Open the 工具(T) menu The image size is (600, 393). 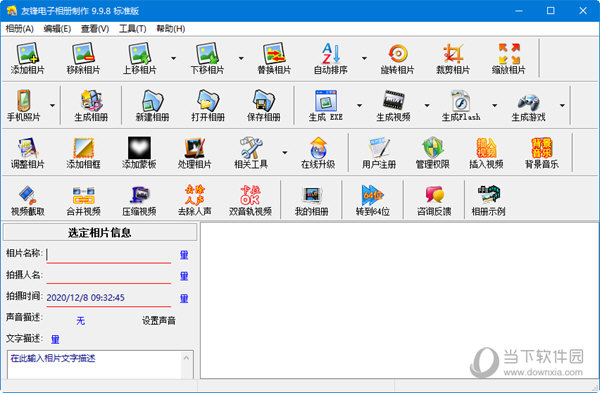point(133,29)
